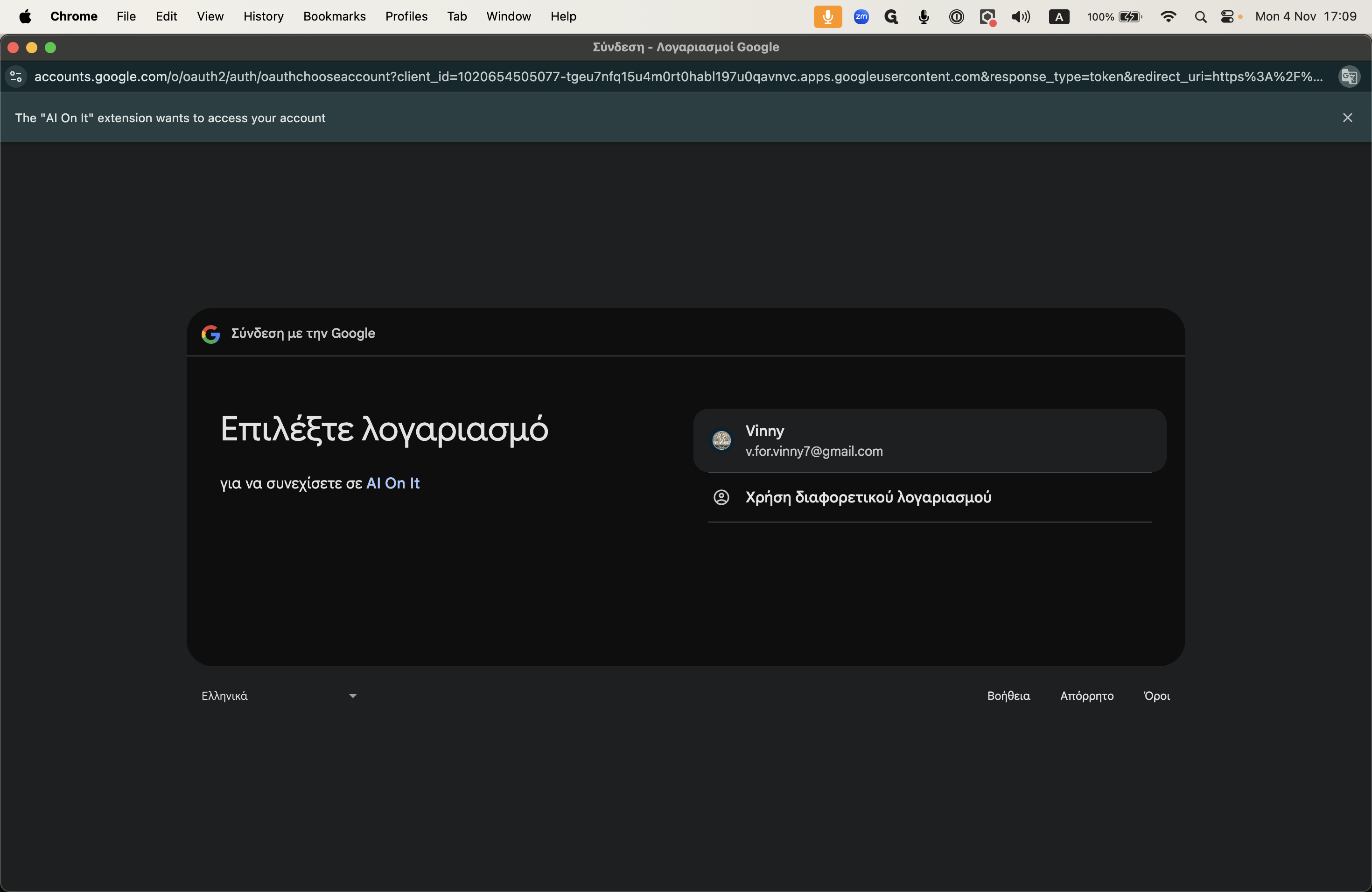This screenshot has width=1372, height=892.
Task: Choose Χρήση διαφορετικού λογαριασμού option
Action: (x=929, y=497)
